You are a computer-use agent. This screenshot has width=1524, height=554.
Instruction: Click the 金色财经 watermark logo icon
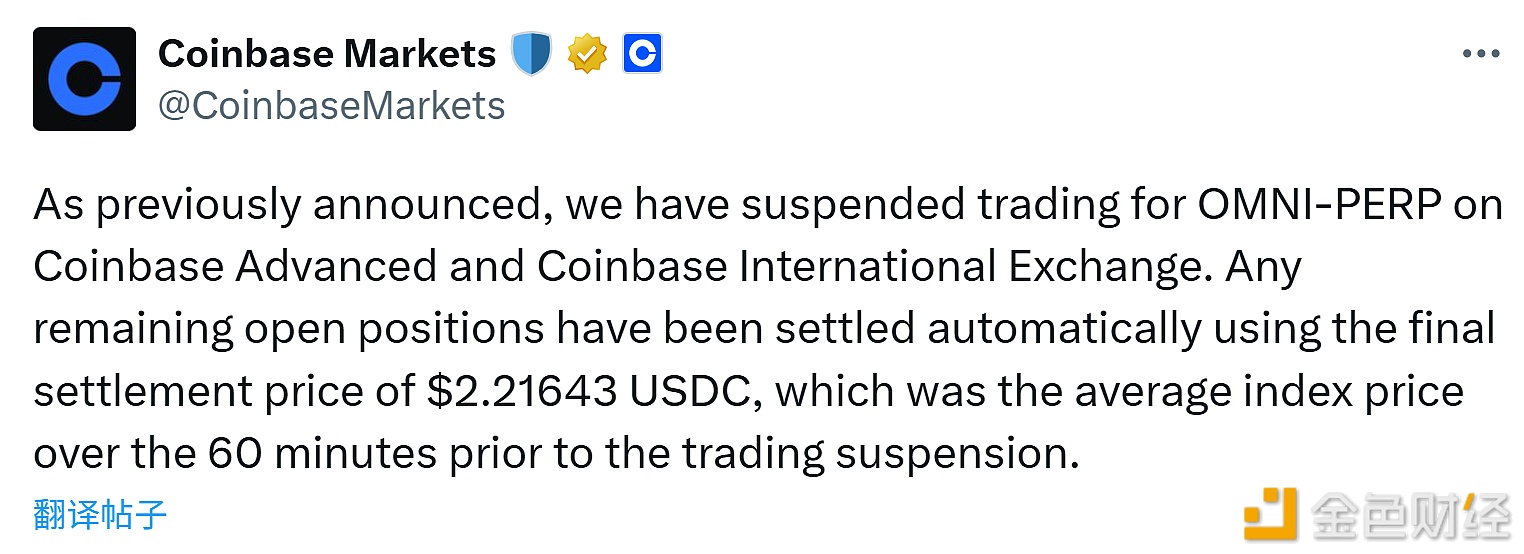tap(1269, 514)
